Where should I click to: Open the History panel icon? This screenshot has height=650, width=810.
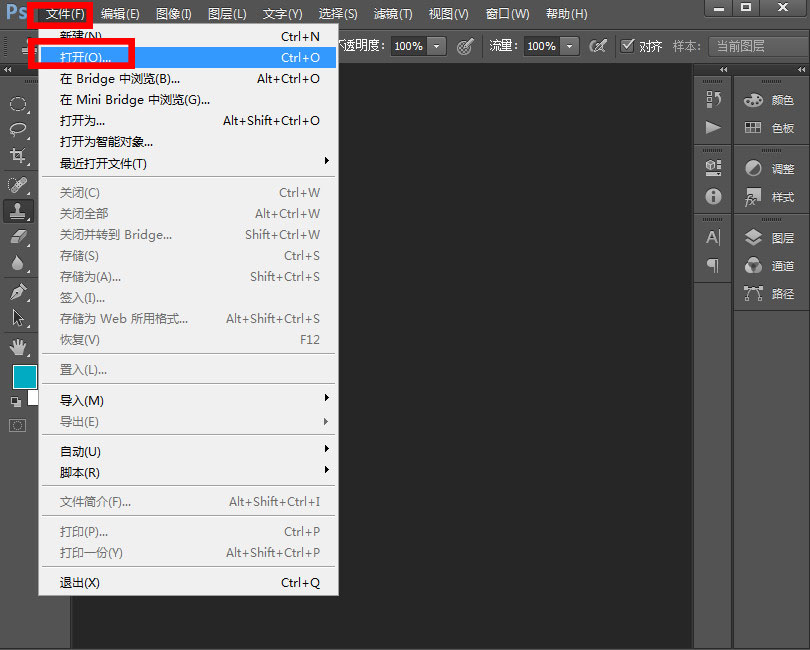[713, 99]
